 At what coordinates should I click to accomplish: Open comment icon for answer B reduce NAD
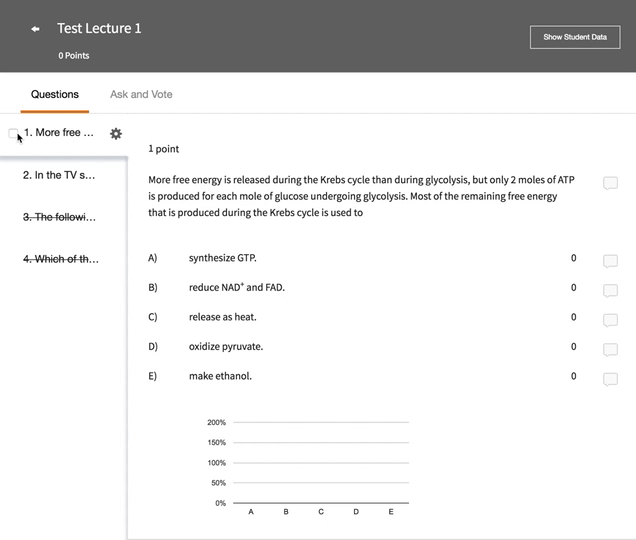[x=610, y=290]
